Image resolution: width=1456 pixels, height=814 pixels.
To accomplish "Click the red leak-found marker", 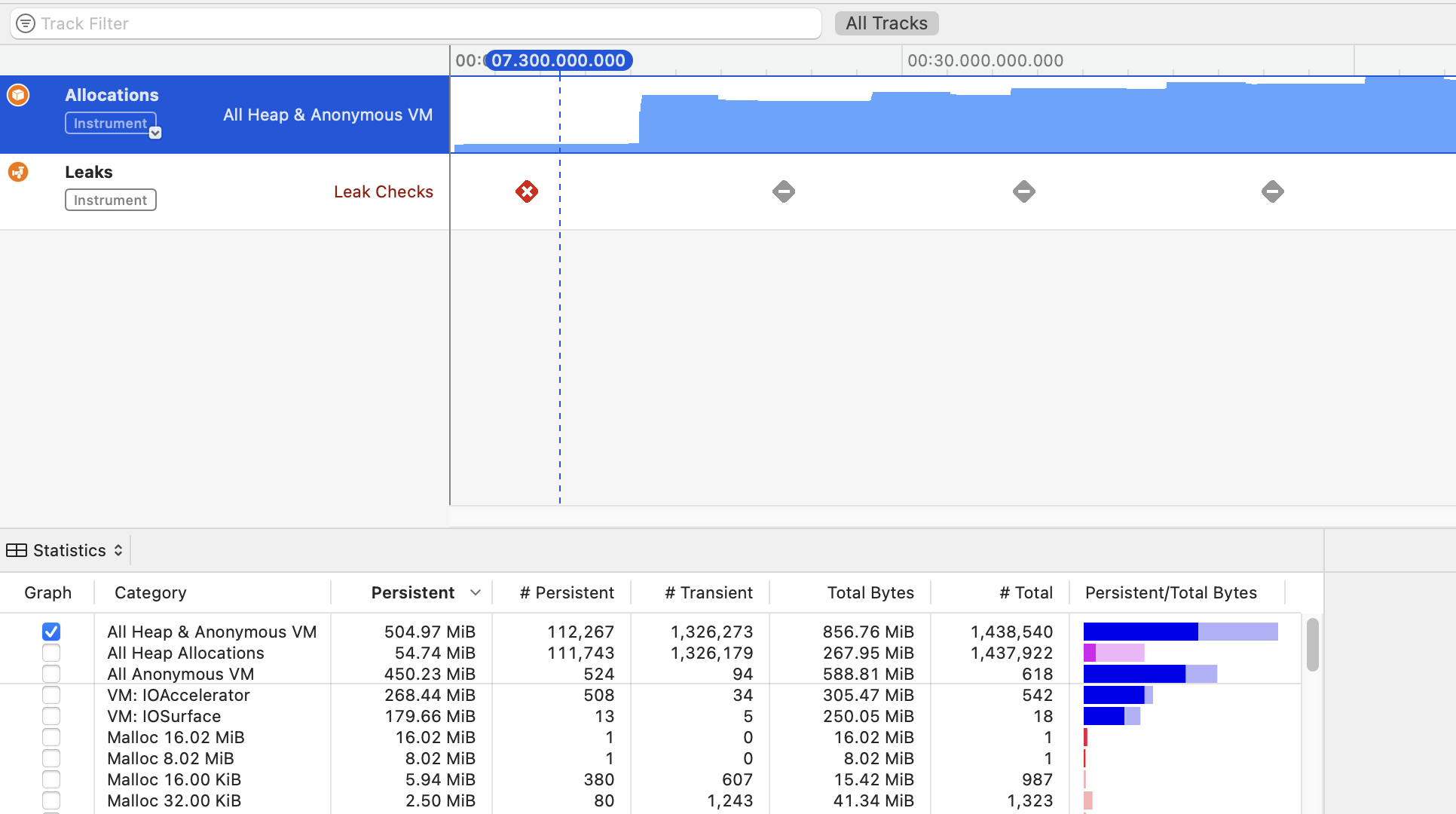I will click(x=527, y=191).
